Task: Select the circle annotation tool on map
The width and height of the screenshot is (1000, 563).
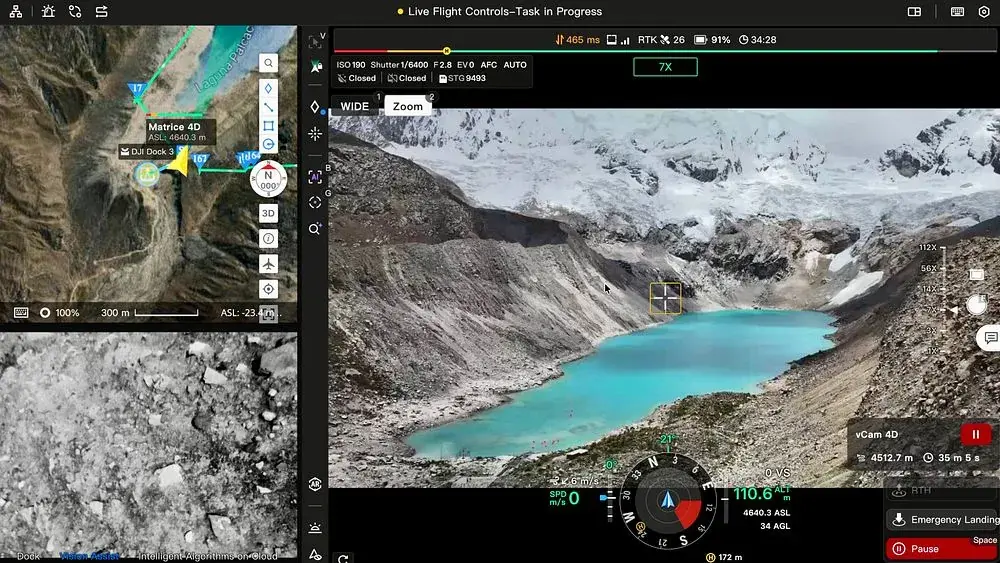Action: (268, 144)
